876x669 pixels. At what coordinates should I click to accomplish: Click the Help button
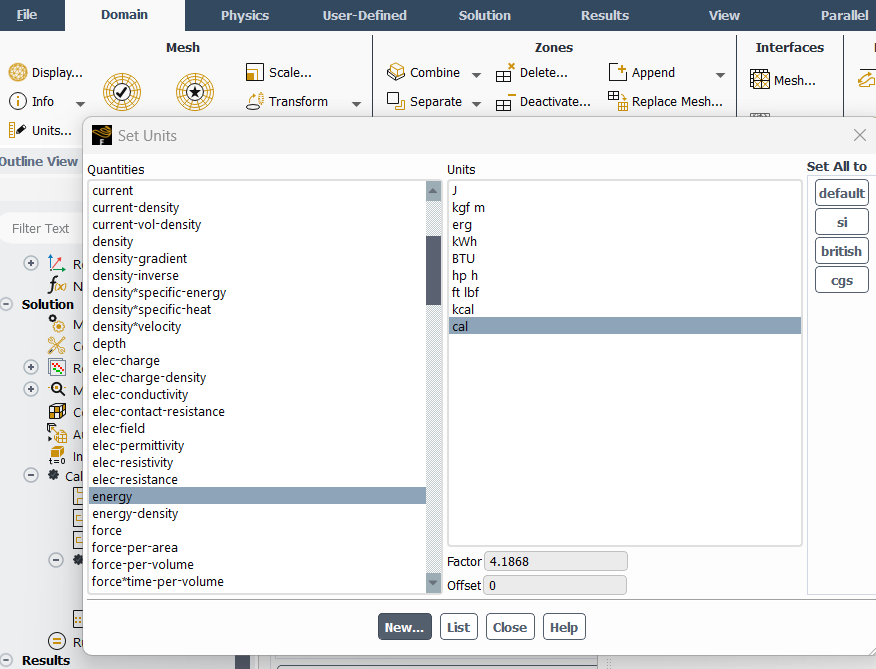click(564, 627)
